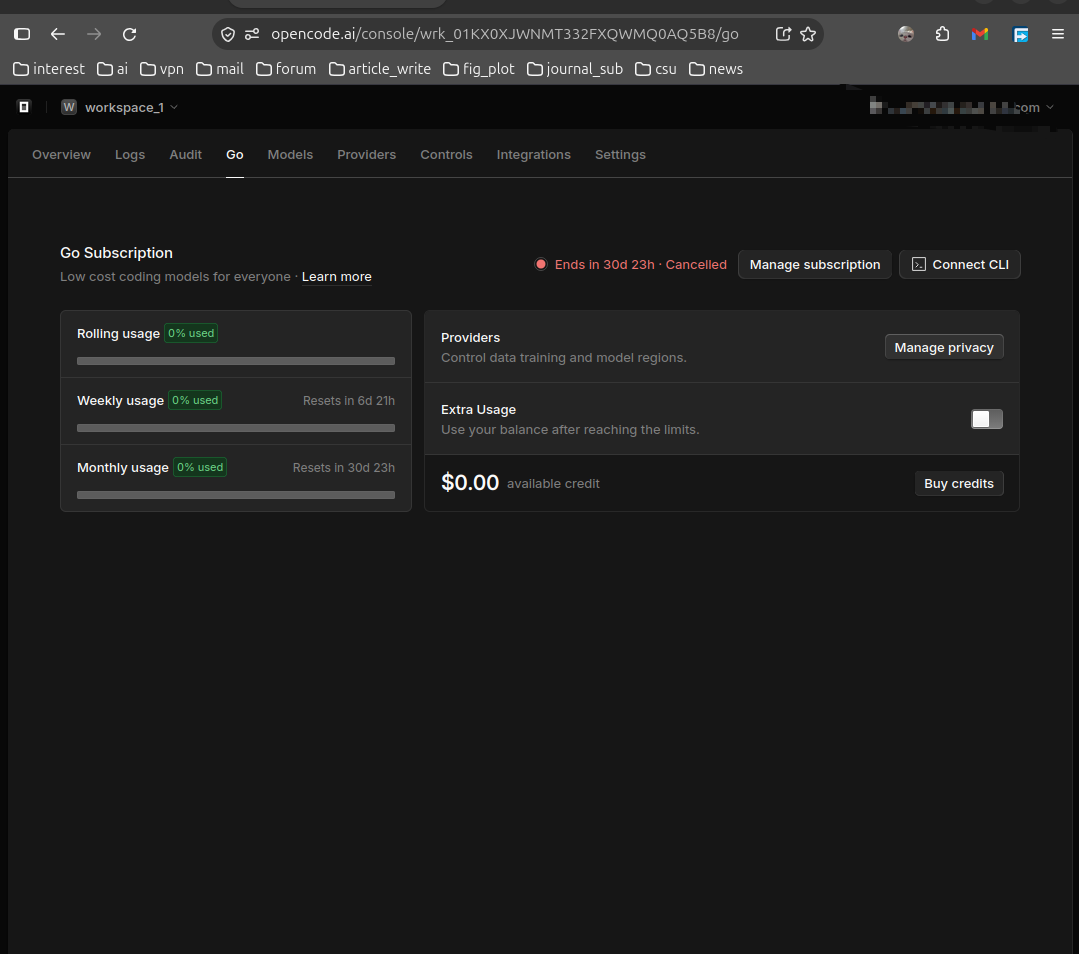
Task: Go back to the previous page
Action: (x=58, y=34)
